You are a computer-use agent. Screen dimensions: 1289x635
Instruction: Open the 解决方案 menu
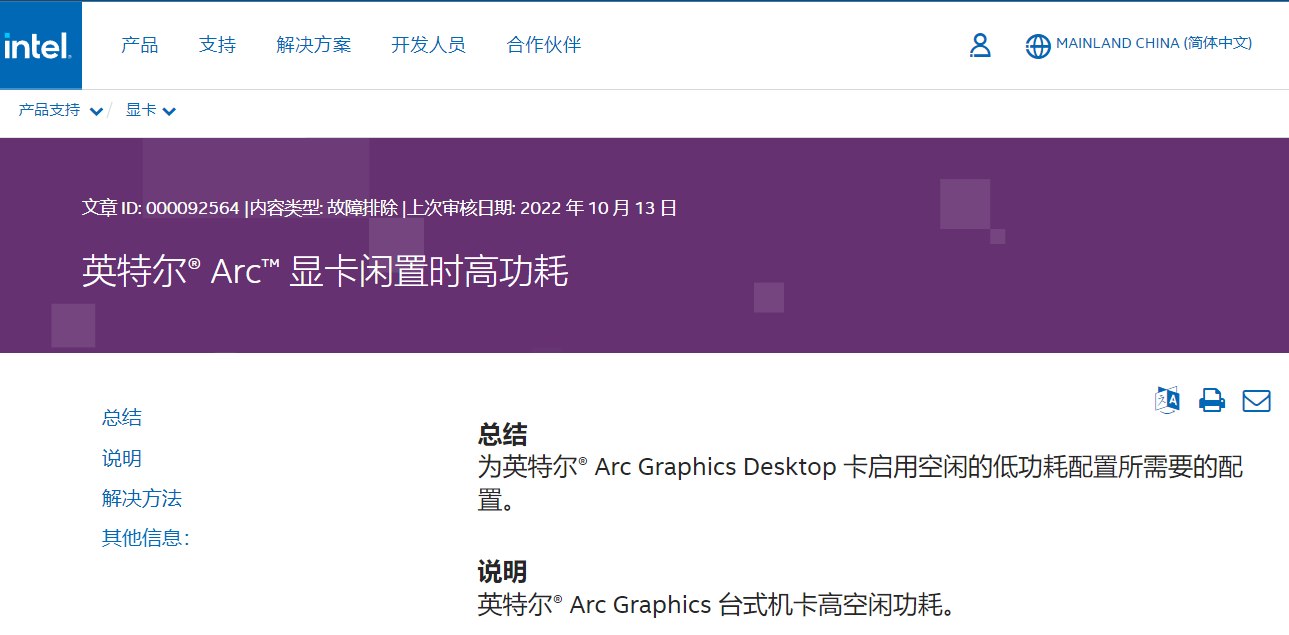[x=314, y=45]
